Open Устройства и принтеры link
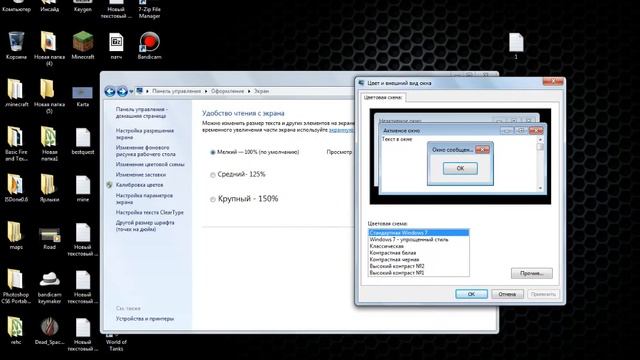This screenshot has width=640, height=360. point(145,318)
